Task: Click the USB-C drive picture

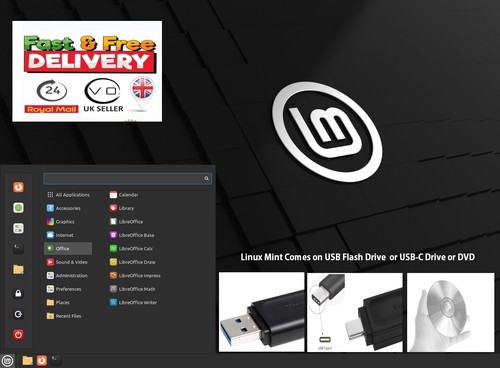Action: tap(355, 312)
